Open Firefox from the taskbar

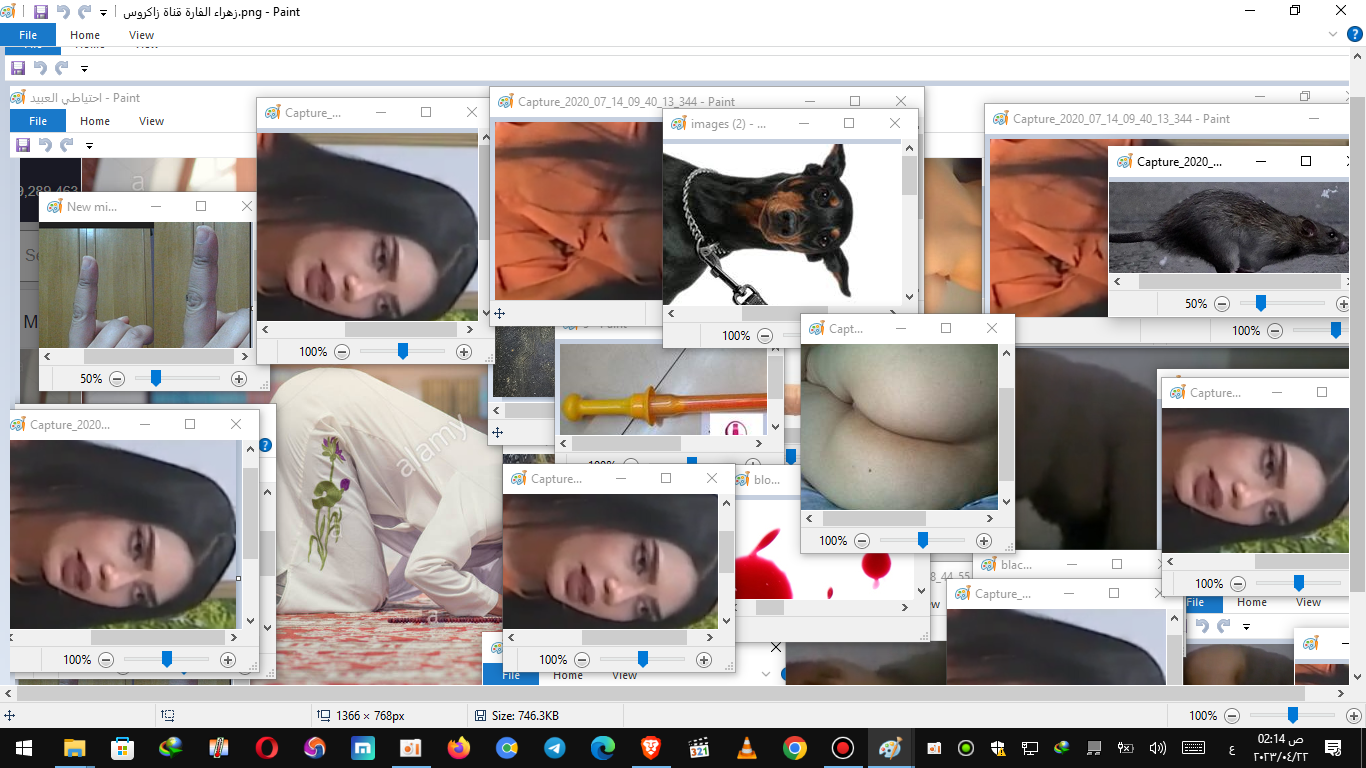(459, 748)
